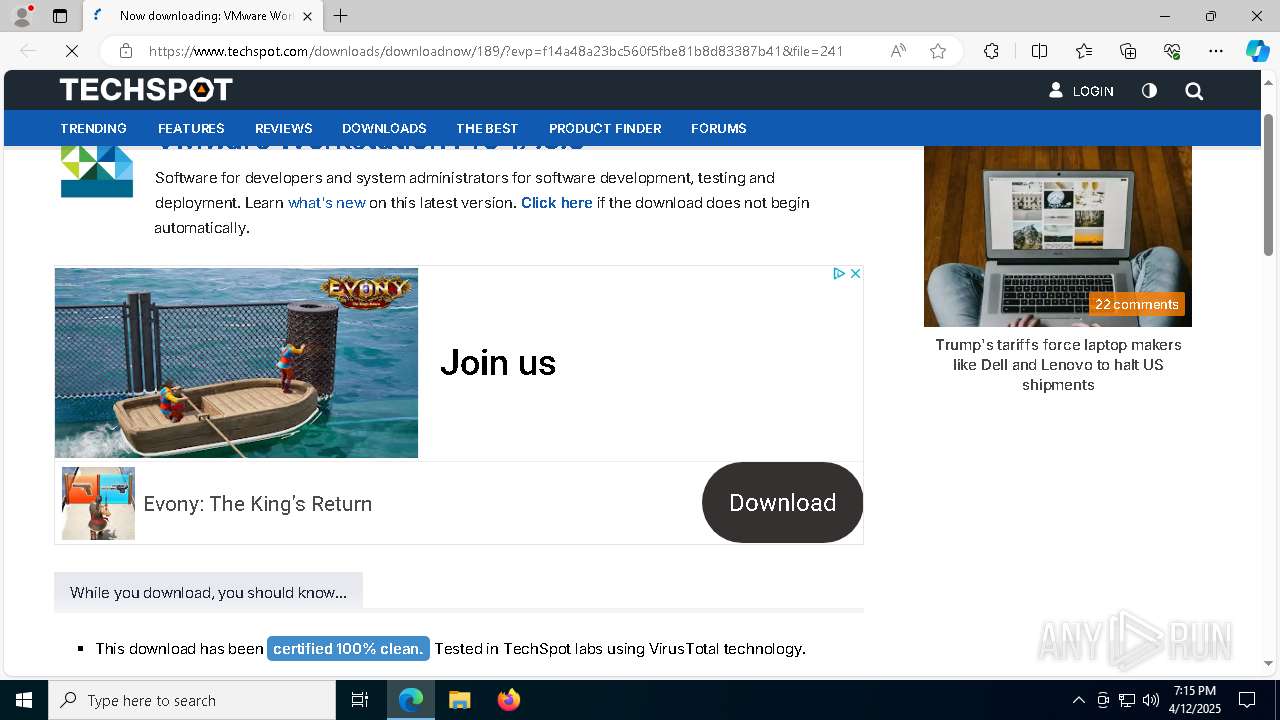
Task: Click the laptop article thumbnail
Action: (x=1058, y=236)
